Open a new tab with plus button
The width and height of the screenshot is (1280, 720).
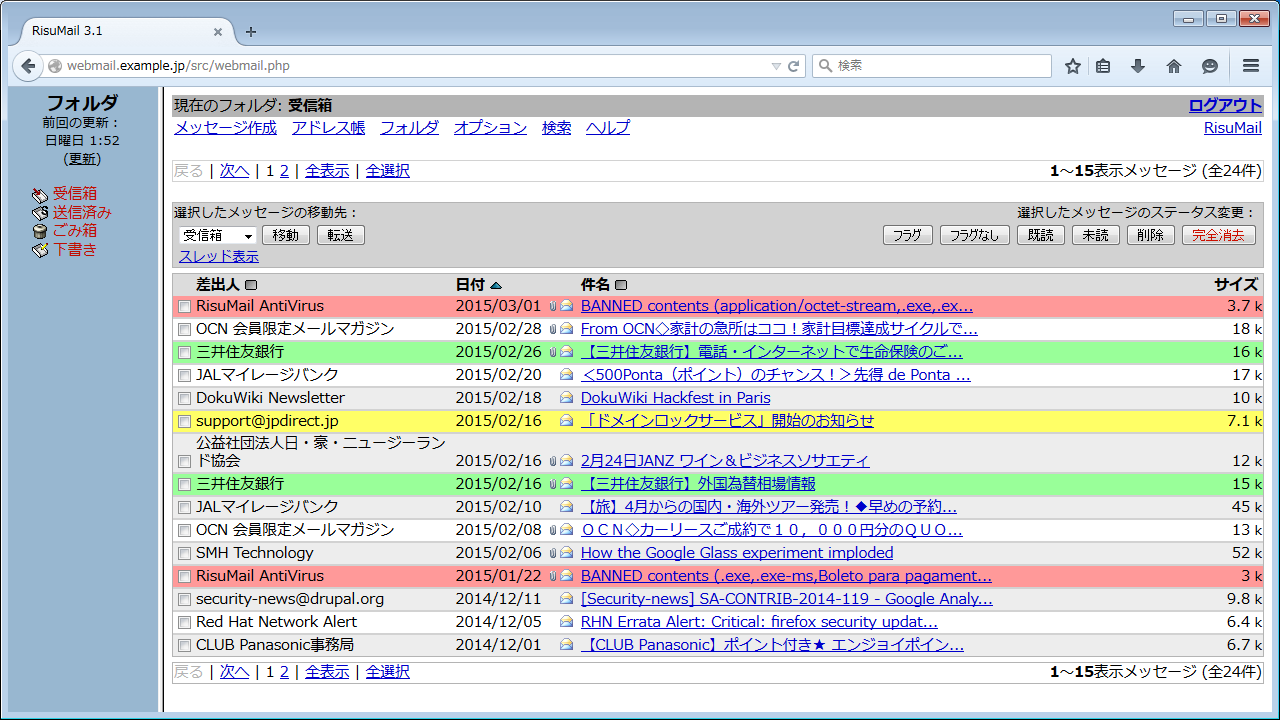[x=251, y=31]
